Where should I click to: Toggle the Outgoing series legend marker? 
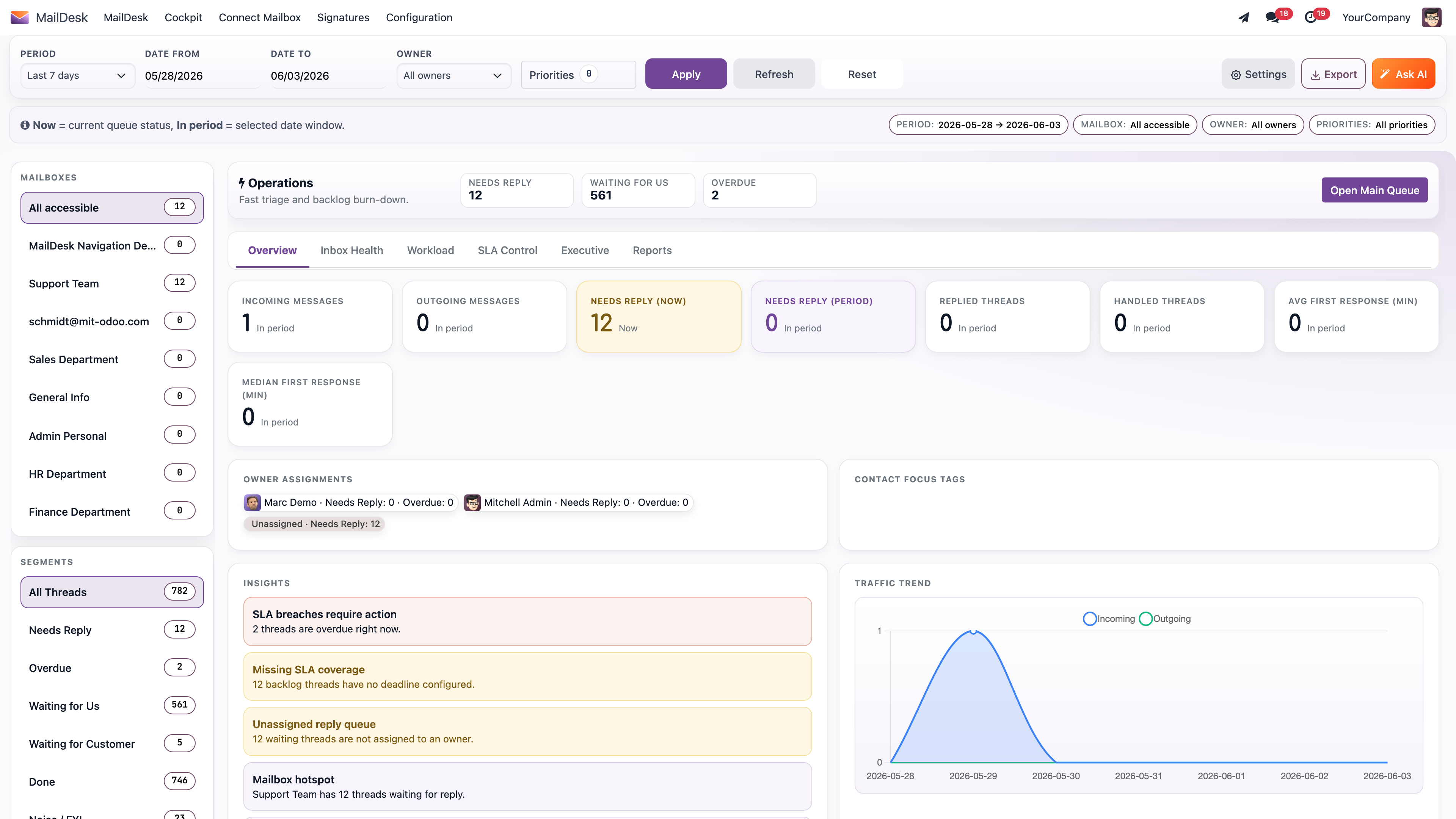1145,619
